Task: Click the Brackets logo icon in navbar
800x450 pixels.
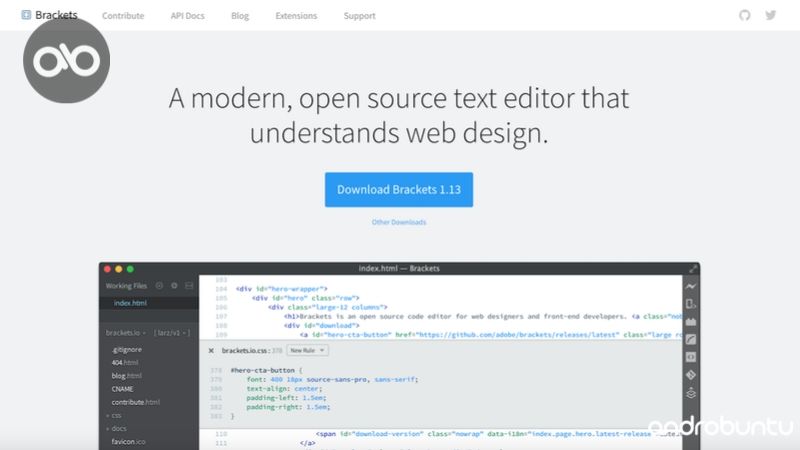Action: [26, 15]
